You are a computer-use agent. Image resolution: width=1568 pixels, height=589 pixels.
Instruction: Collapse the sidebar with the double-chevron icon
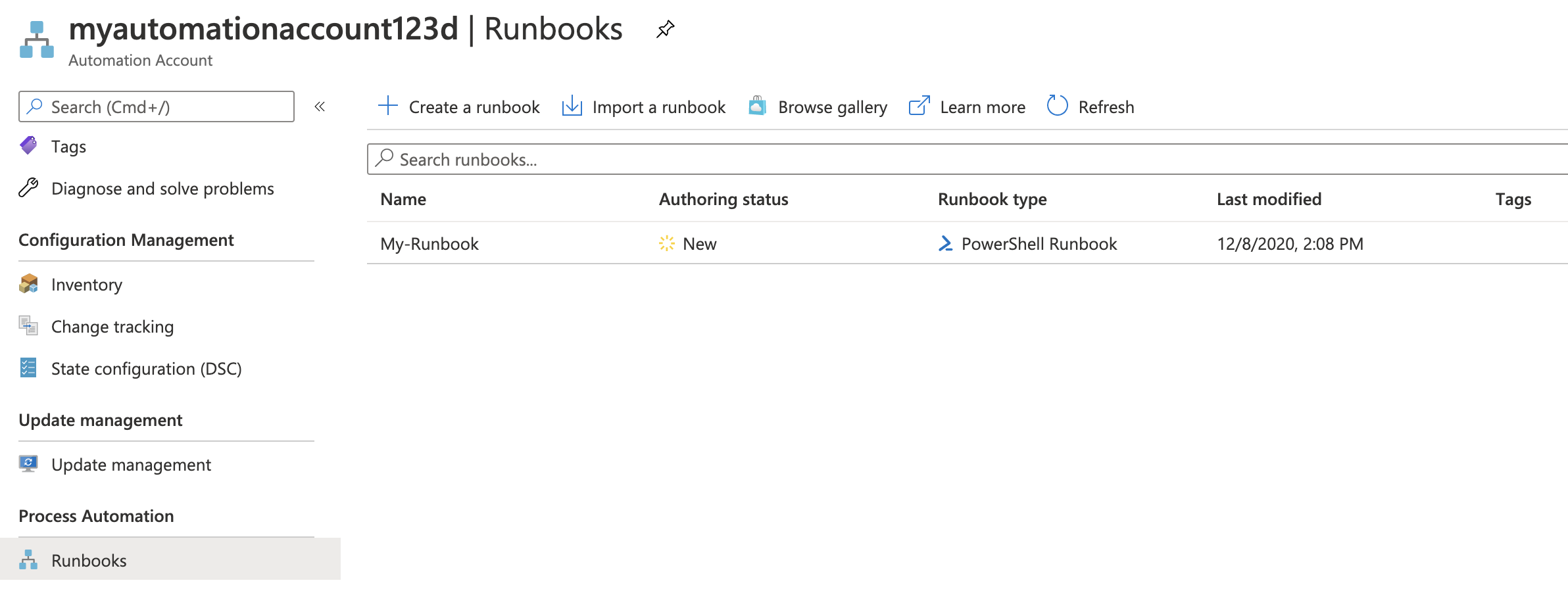tap(320, 106)
